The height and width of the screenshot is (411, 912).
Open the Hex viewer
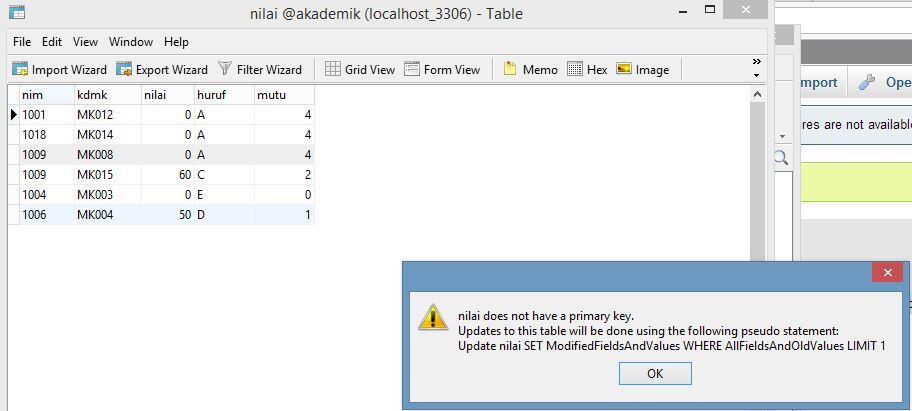(x=587, y=70)
